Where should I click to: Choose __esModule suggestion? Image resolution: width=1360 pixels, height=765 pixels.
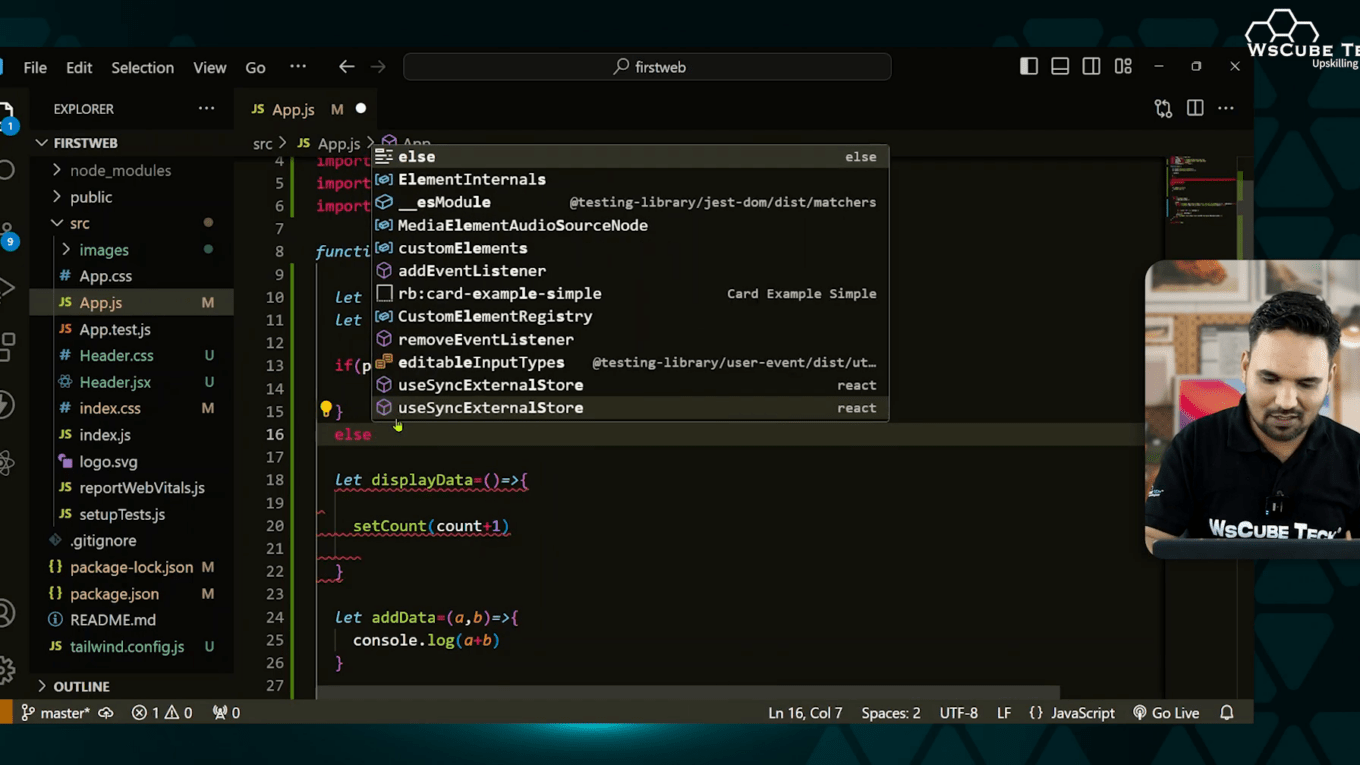click(x=630, y=203)
